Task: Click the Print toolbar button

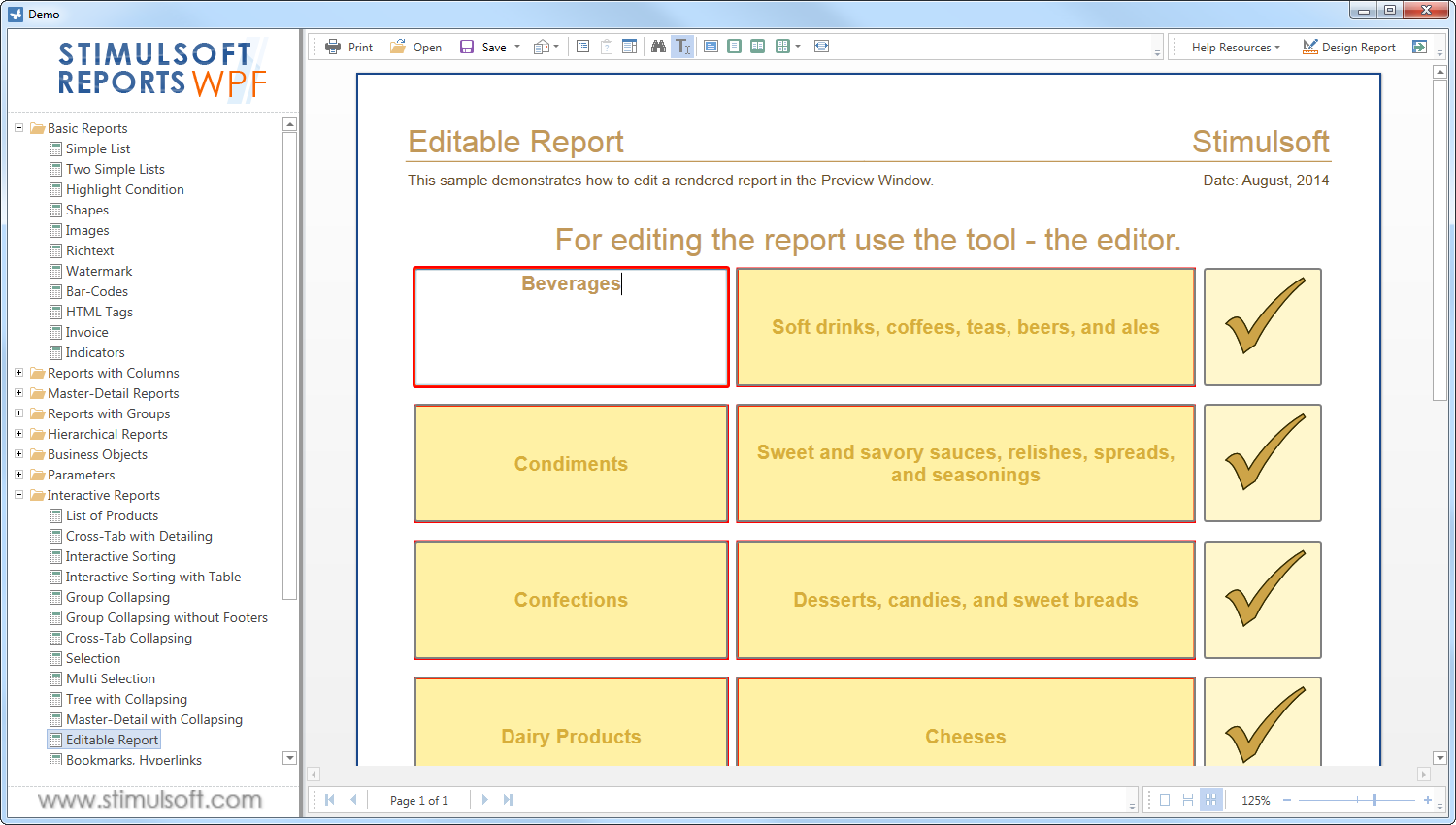Action: point(348,47)
